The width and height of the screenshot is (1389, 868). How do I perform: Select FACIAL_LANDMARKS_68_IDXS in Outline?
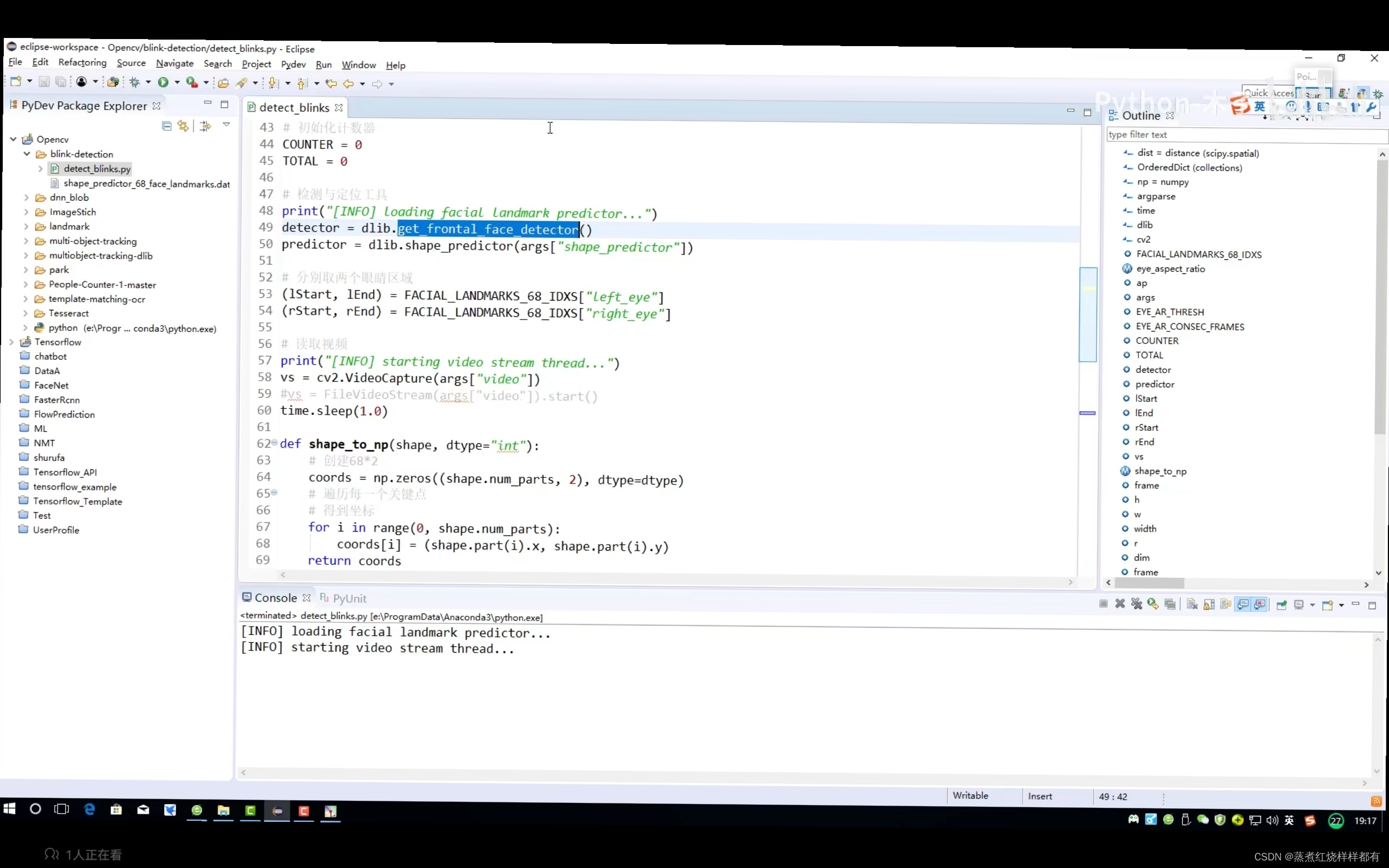pyautogui.click(x=1199, y=254)
